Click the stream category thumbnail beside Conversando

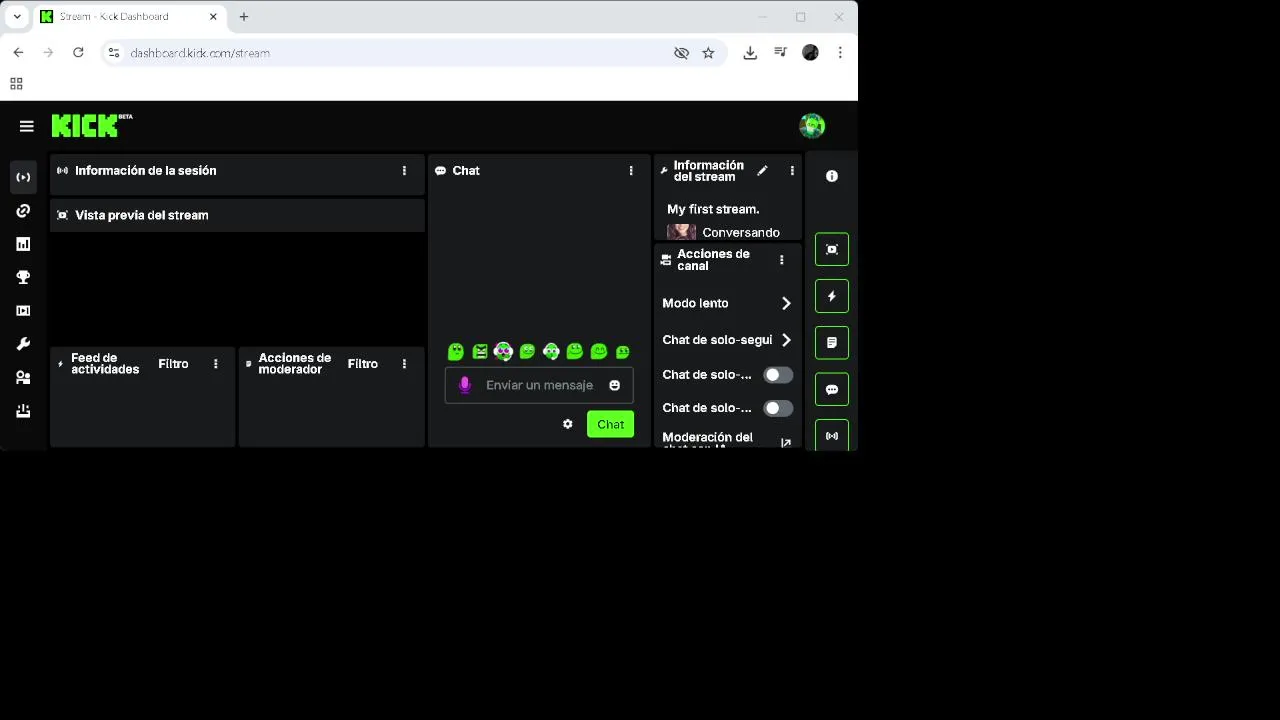click(681, 232)
